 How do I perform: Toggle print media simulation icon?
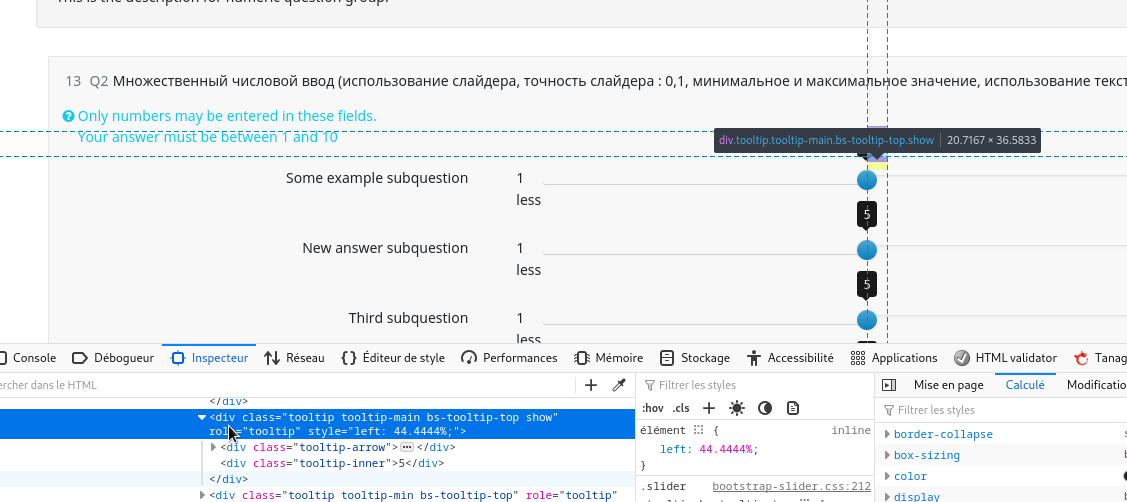click(x=793, y=408)
